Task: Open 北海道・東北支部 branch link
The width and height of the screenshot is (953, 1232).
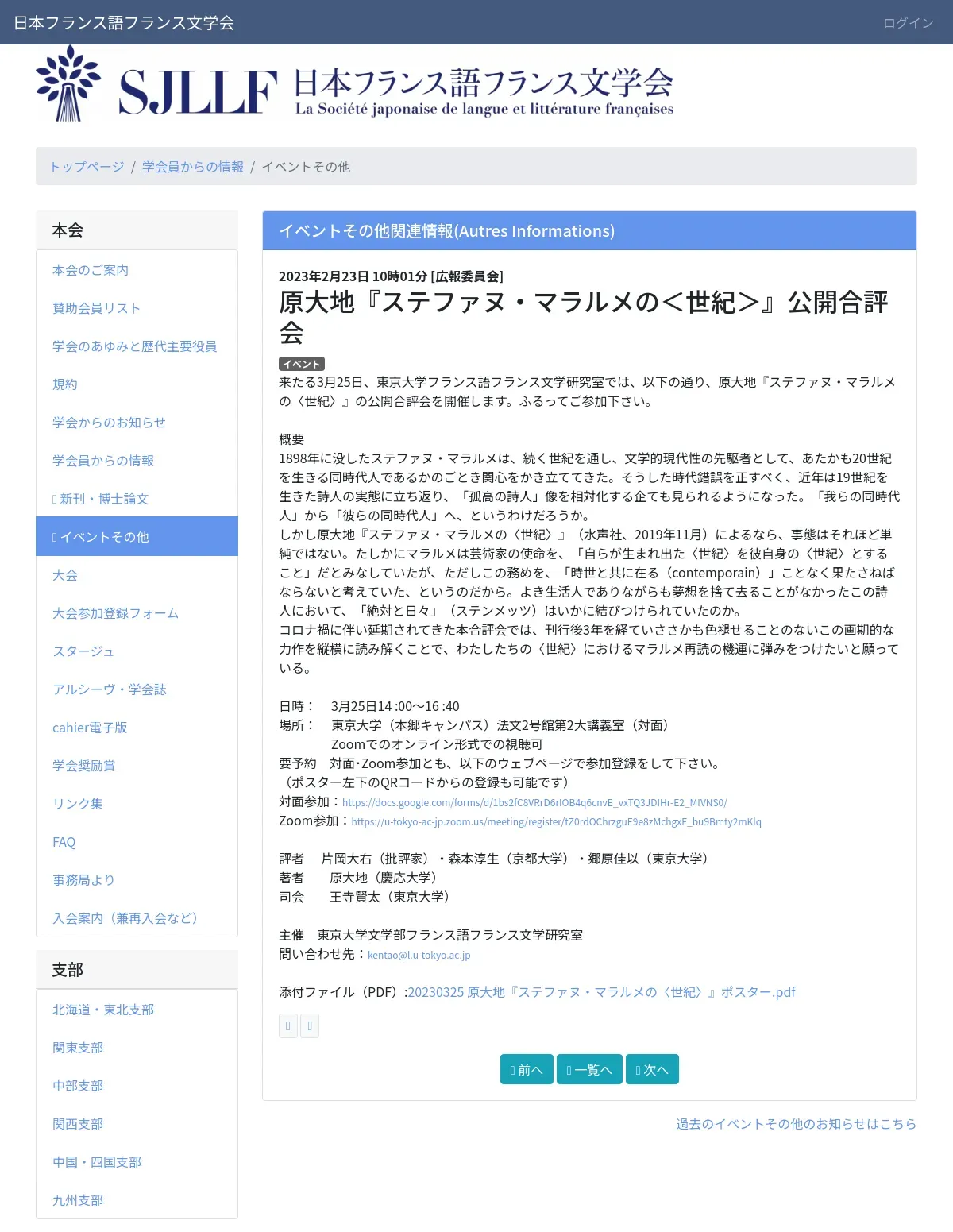Action: tap(137, 1010)
